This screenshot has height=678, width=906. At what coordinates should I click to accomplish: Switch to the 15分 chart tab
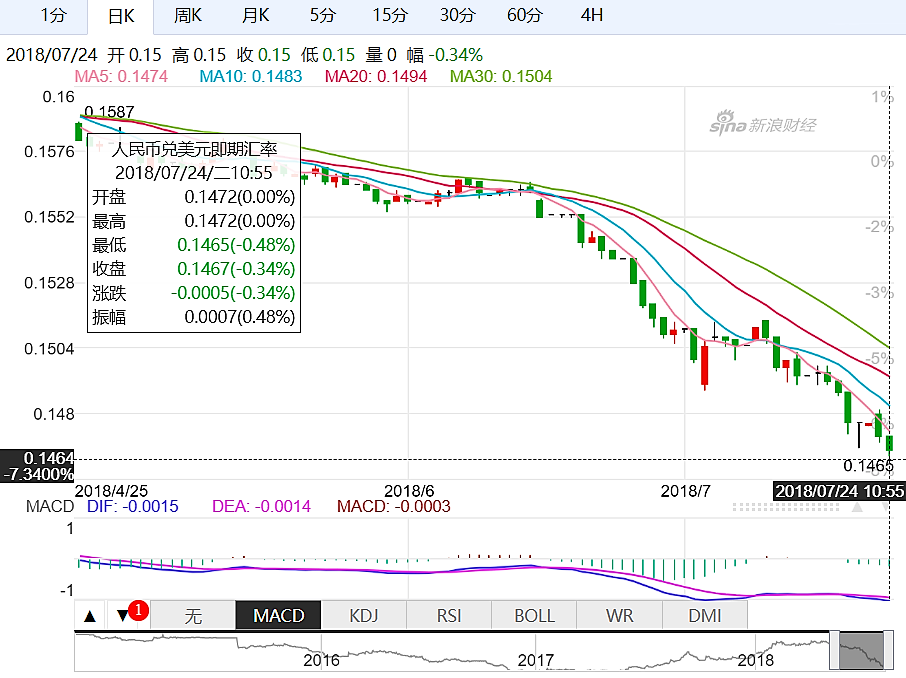click(390, 15)
